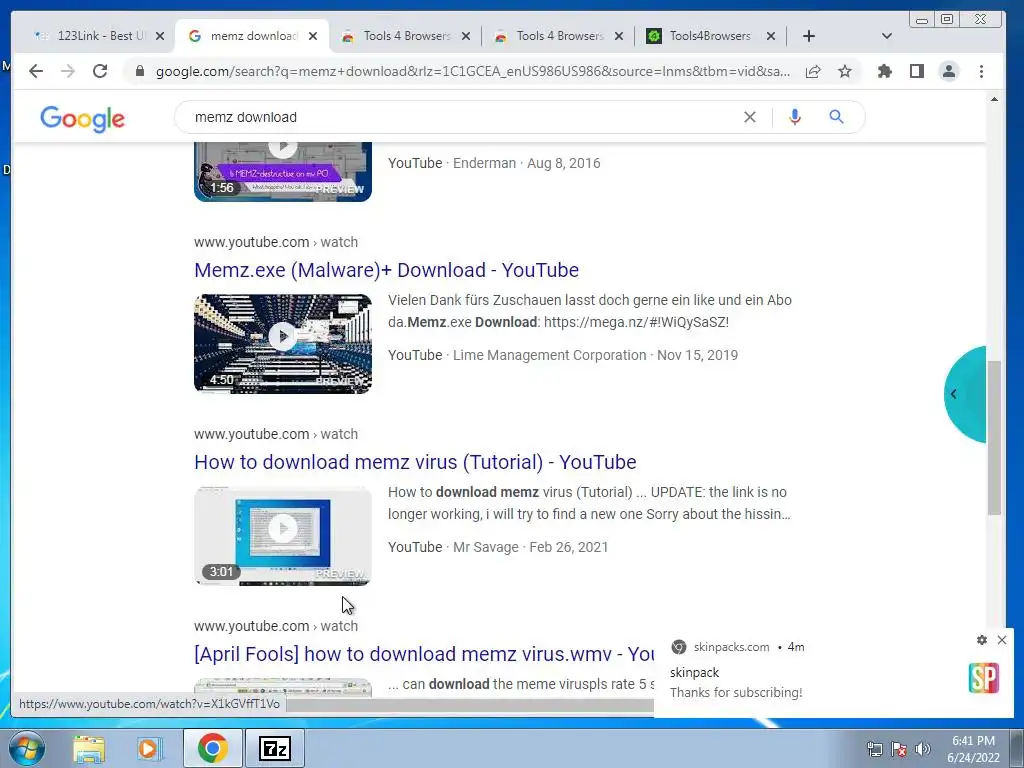This screenshot has height=768, width=1024.
Task: Expand the teal side panel arrow
Action: pos(965,394)
